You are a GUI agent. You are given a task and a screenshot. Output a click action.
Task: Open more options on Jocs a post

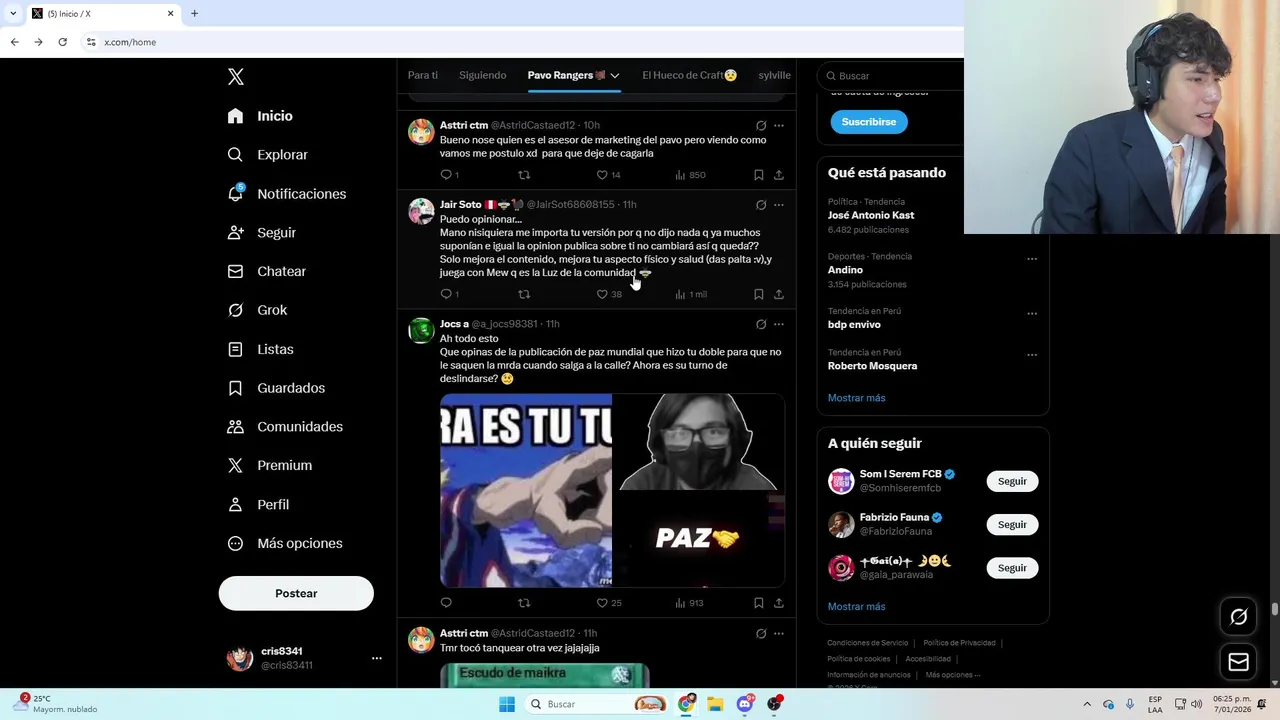point(779,324)
